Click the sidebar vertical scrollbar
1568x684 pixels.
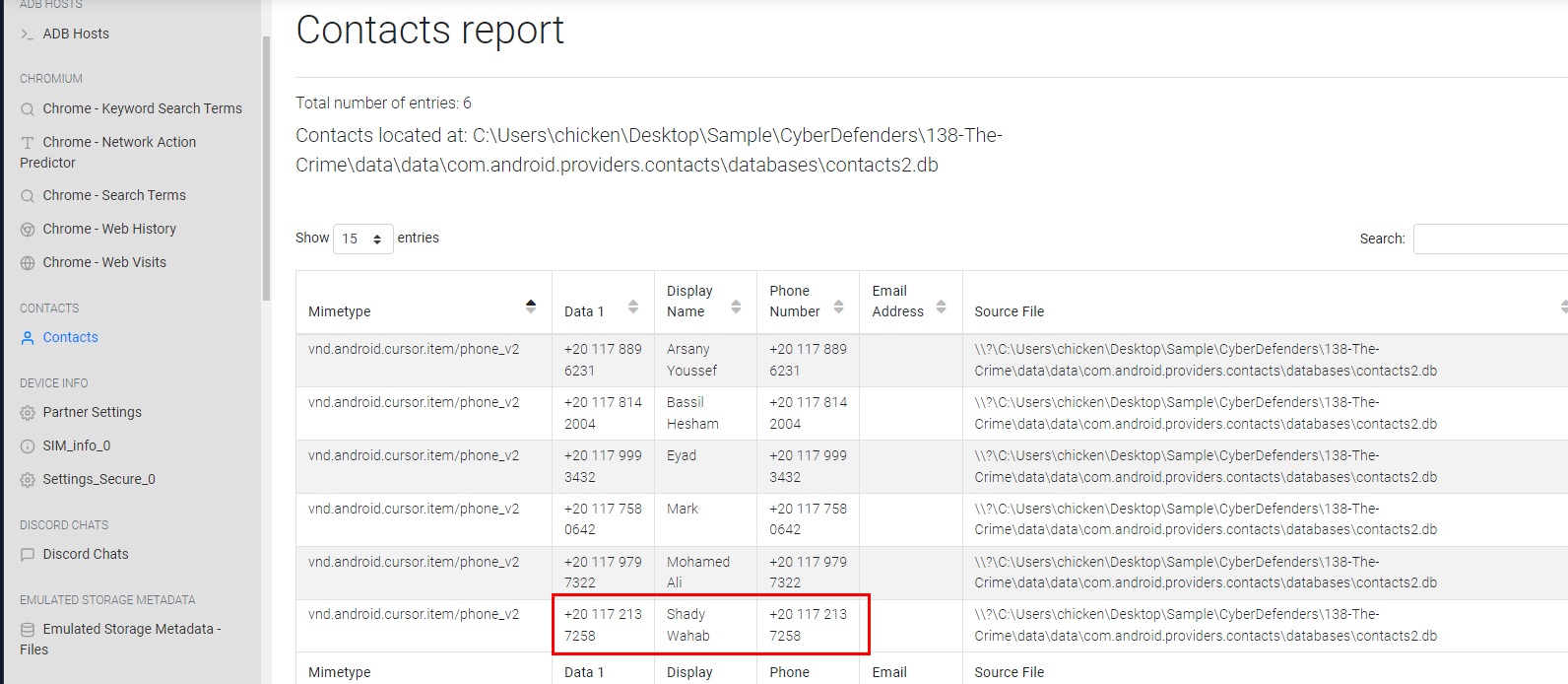[266, 168]
